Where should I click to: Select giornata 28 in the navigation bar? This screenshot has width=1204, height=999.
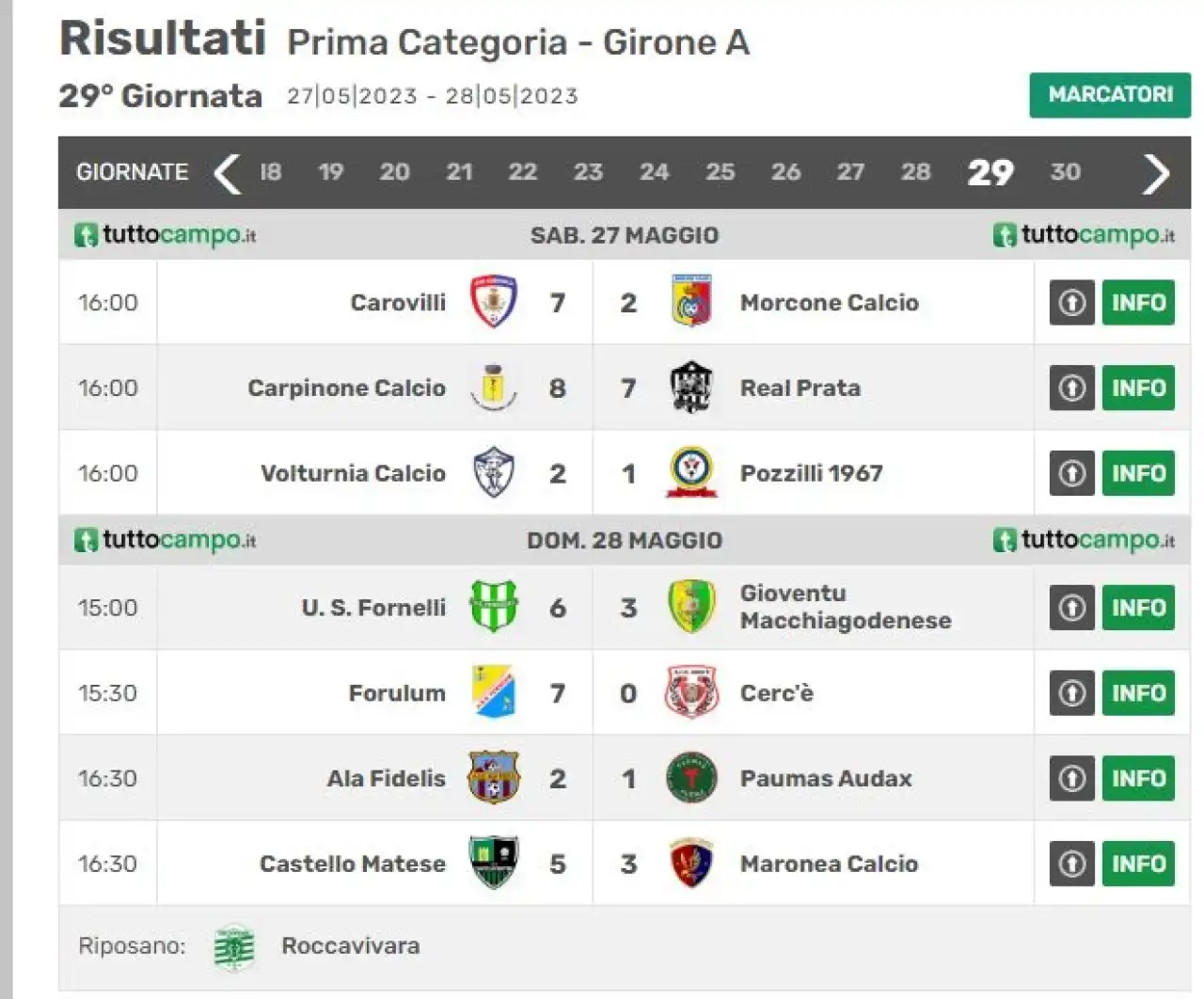click(x=915, y=172)
